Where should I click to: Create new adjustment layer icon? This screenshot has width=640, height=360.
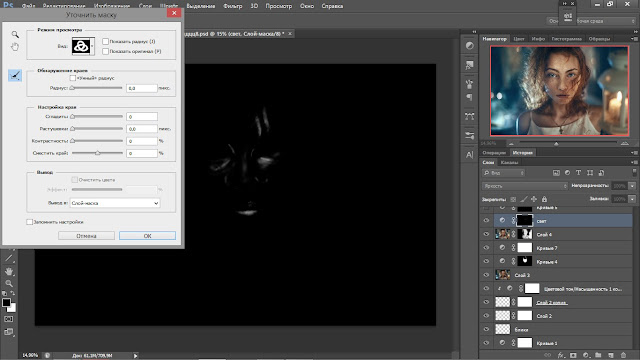click(586, 355)
